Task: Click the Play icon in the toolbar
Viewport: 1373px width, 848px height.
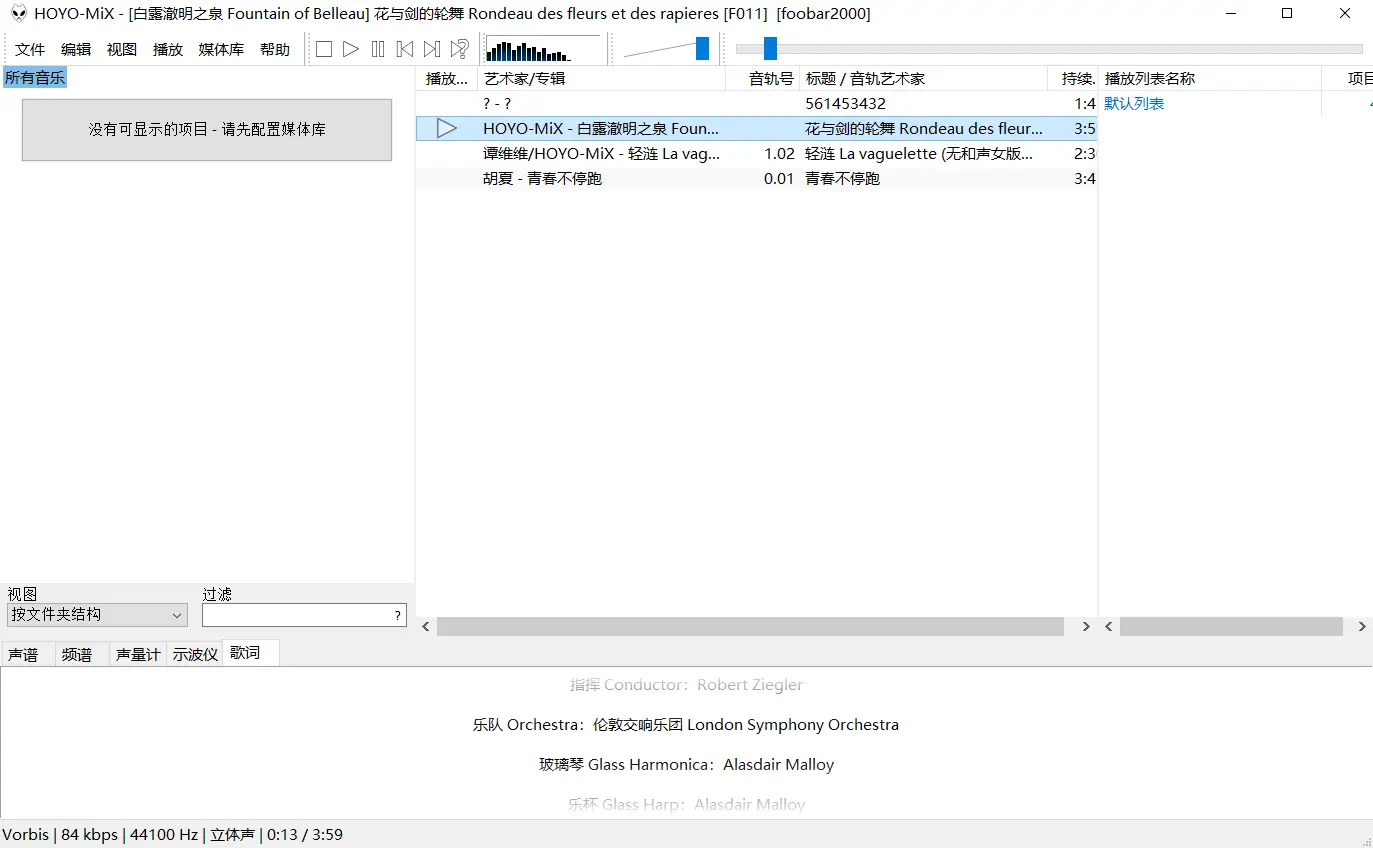Action: pos(351,48)
